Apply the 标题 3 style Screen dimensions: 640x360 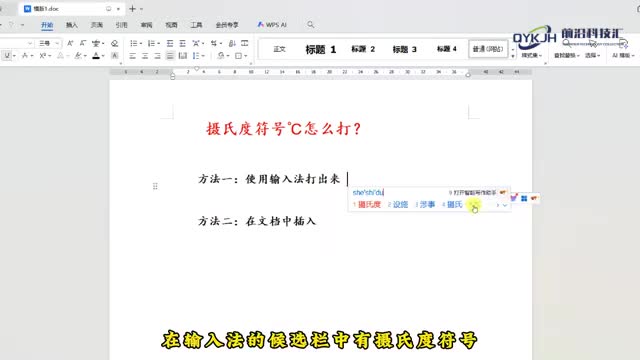tap(404, 49)
